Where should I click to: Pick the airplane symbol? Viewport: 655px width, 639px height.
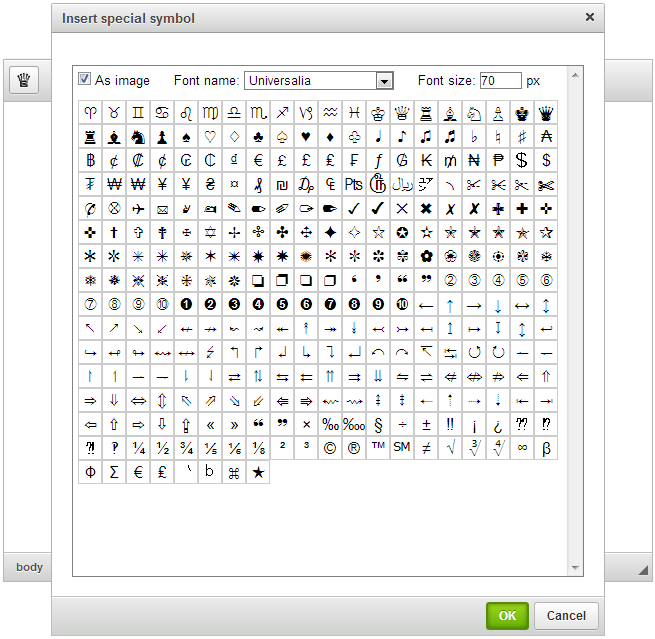pyautogui.click(x=138, y=208)
